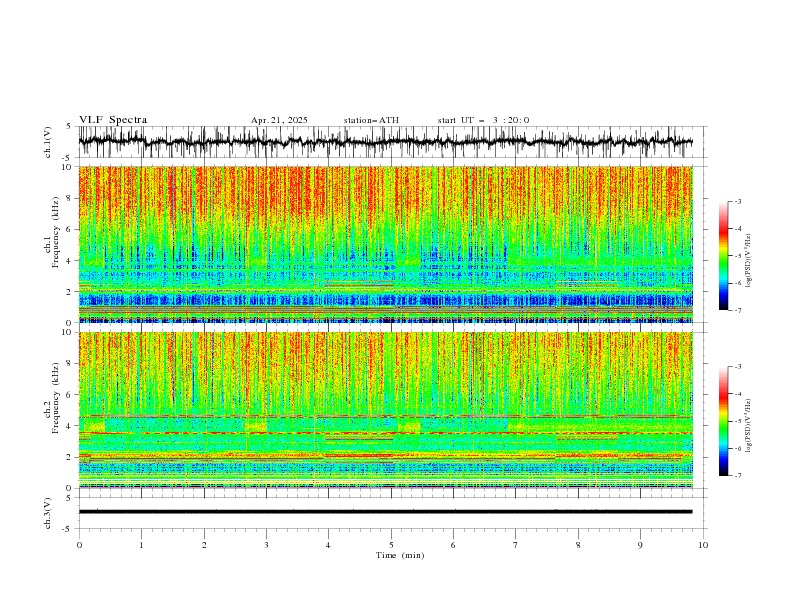Click the "VLF Spectra" title text
792x612 pixels.
(113, 120)
